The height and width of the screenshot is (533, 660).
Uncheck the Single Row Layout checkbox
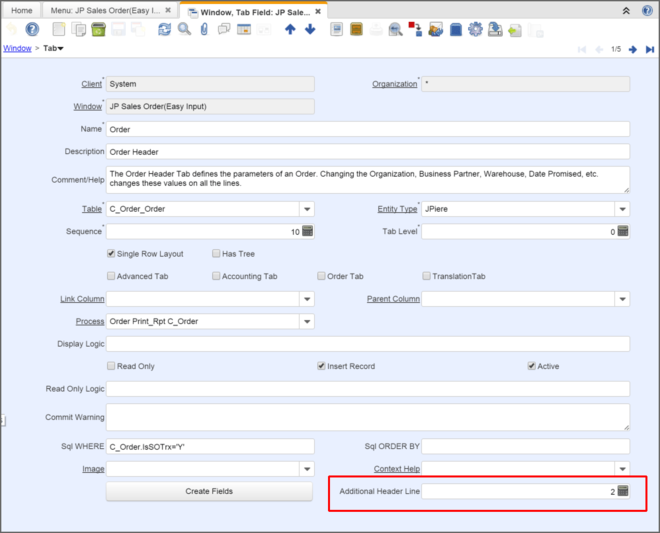click(x=111, y=254)
